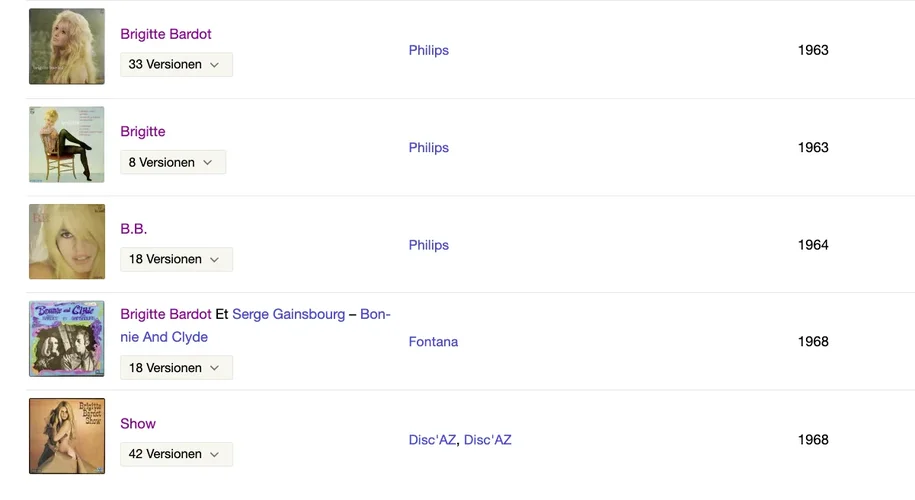Open the B.B. album cover thumbnail

(x=67, y=242)
